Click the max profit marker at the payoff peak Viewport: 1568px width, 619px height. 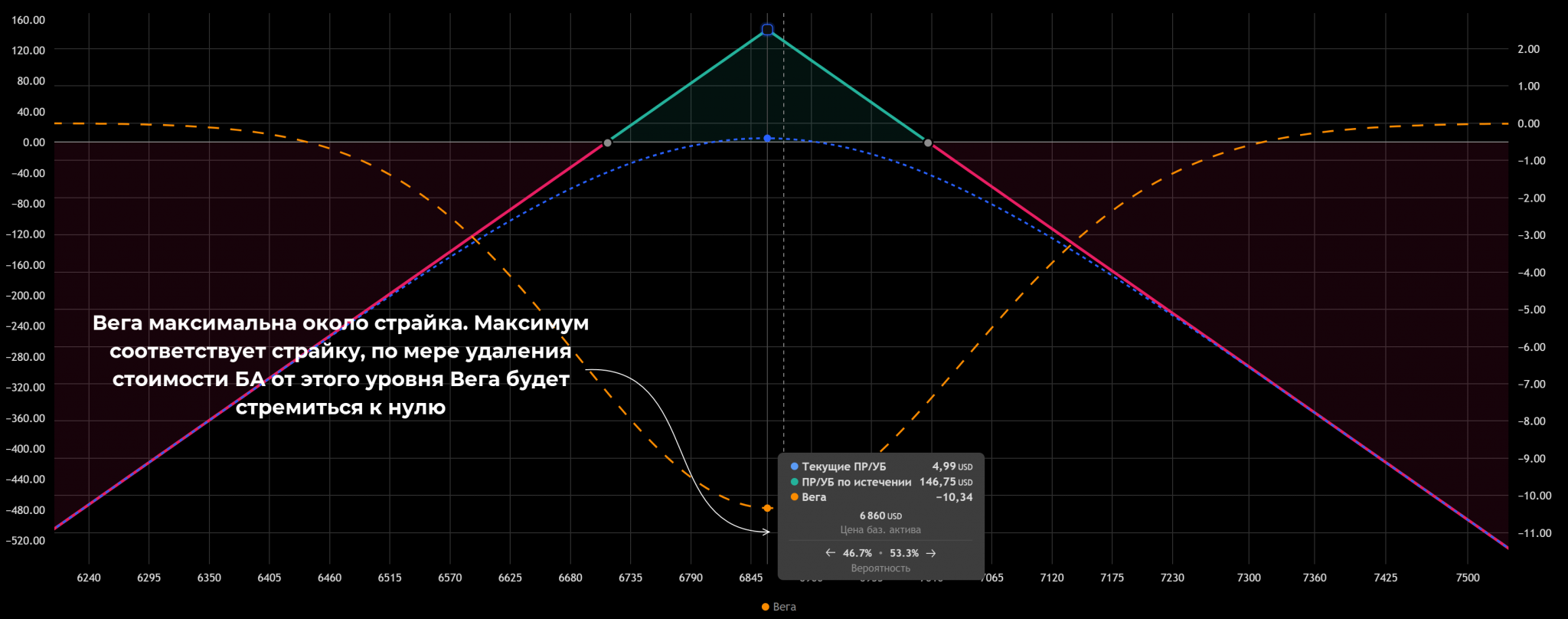pyautogui.click(x=767, y=30)
